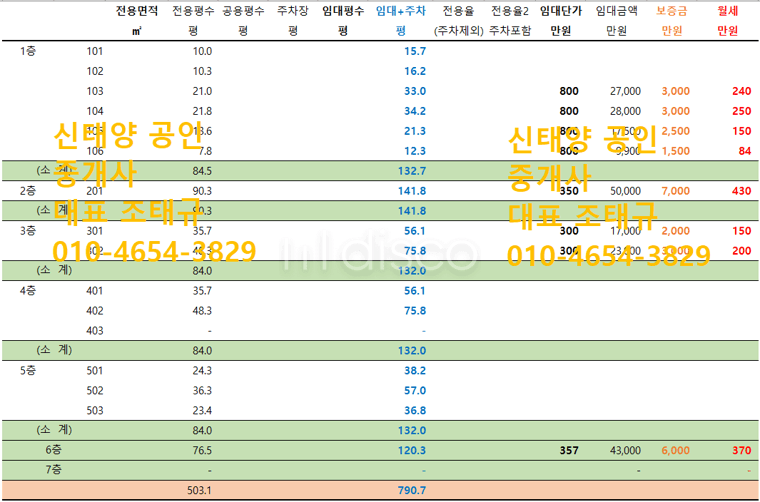Select the 임대평수 column header
Viewport: 760px width, 502px height.
[x=343, y=11]
